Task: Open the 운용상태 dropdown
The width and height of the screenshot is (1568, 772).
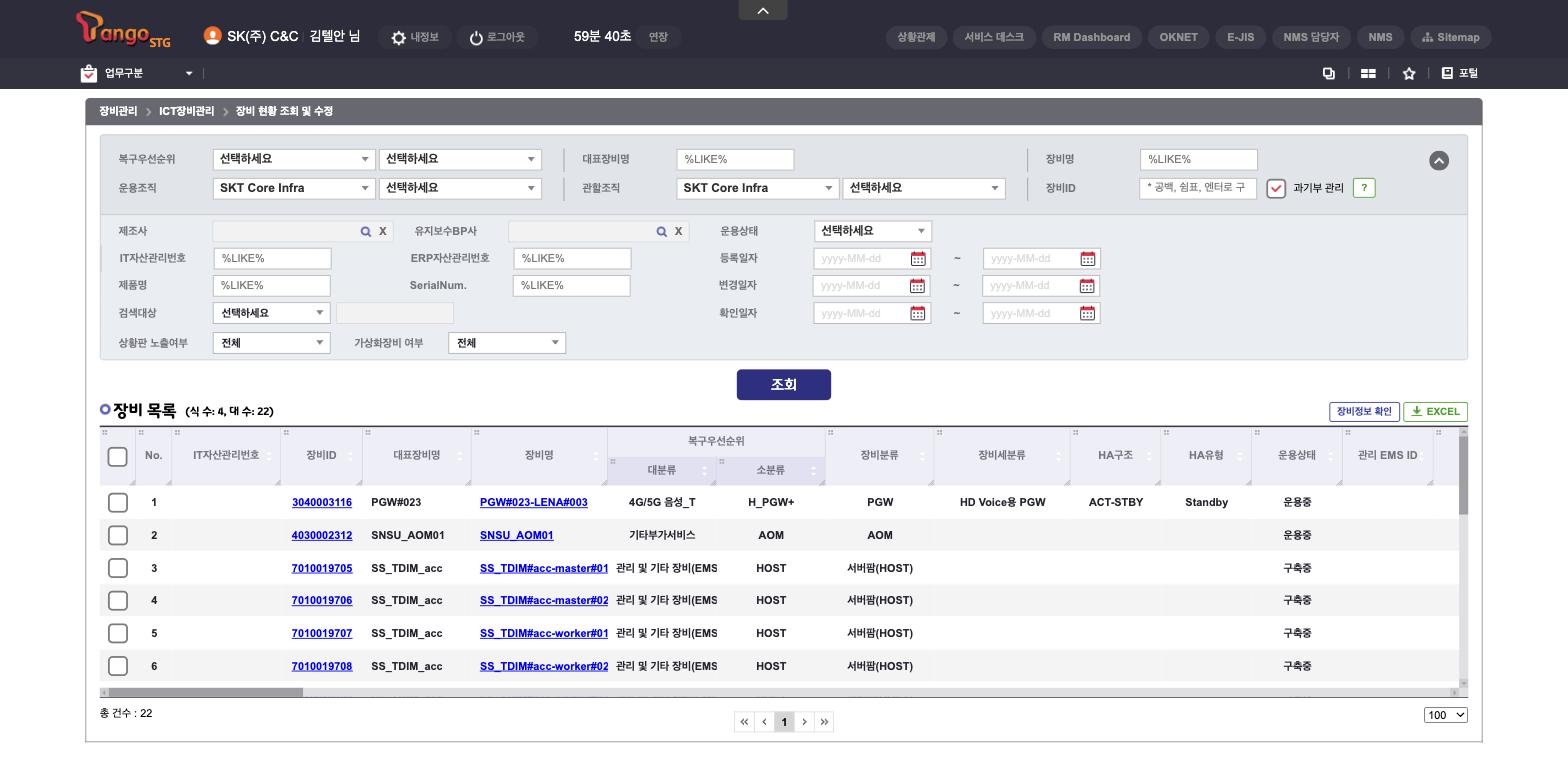Action: (873, 231)
